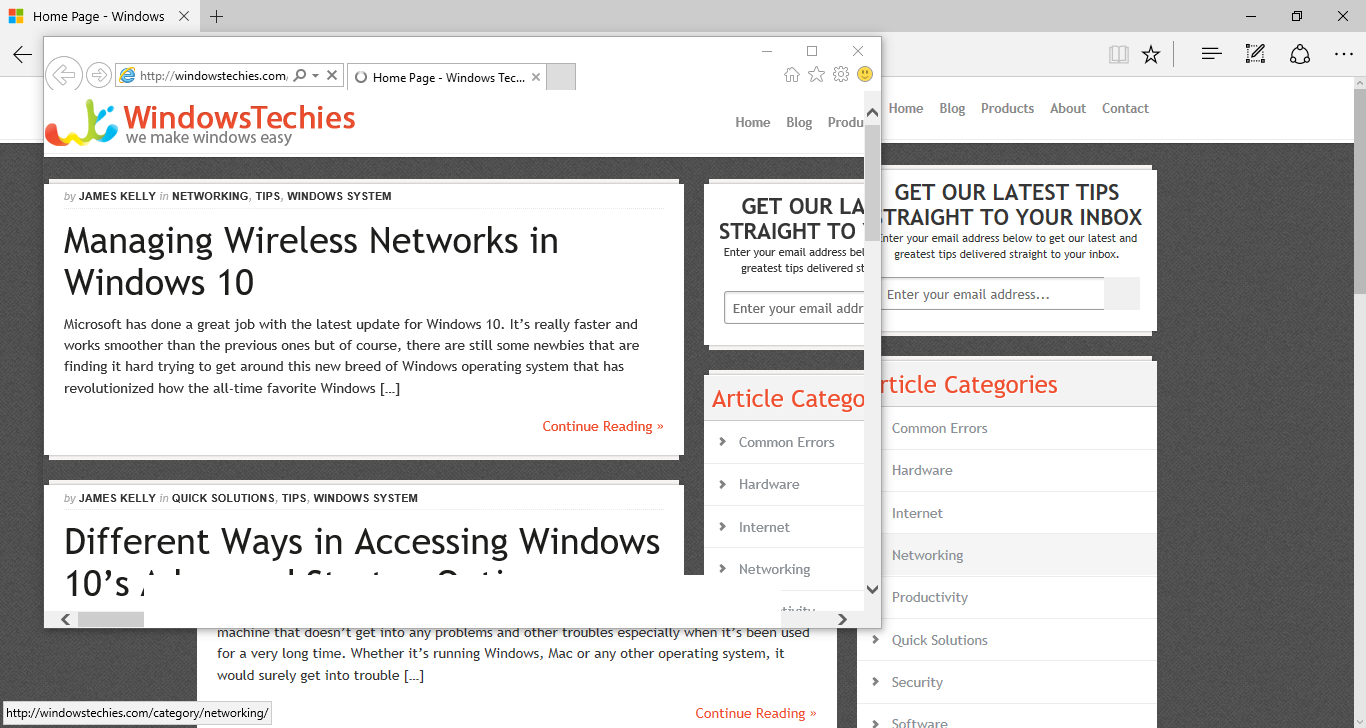This screenshot has height=728, width=1366.
Task: Open the IE address bar dropdown
Action: click(313, 75)
